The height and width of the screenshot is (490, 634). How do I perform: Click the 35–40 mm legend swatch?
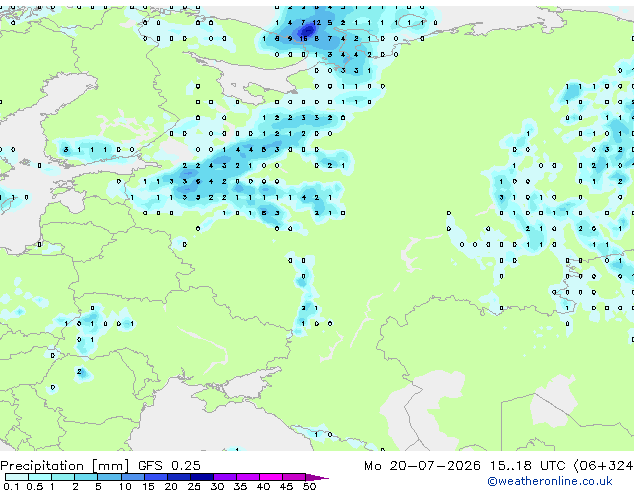pos(248,477)
